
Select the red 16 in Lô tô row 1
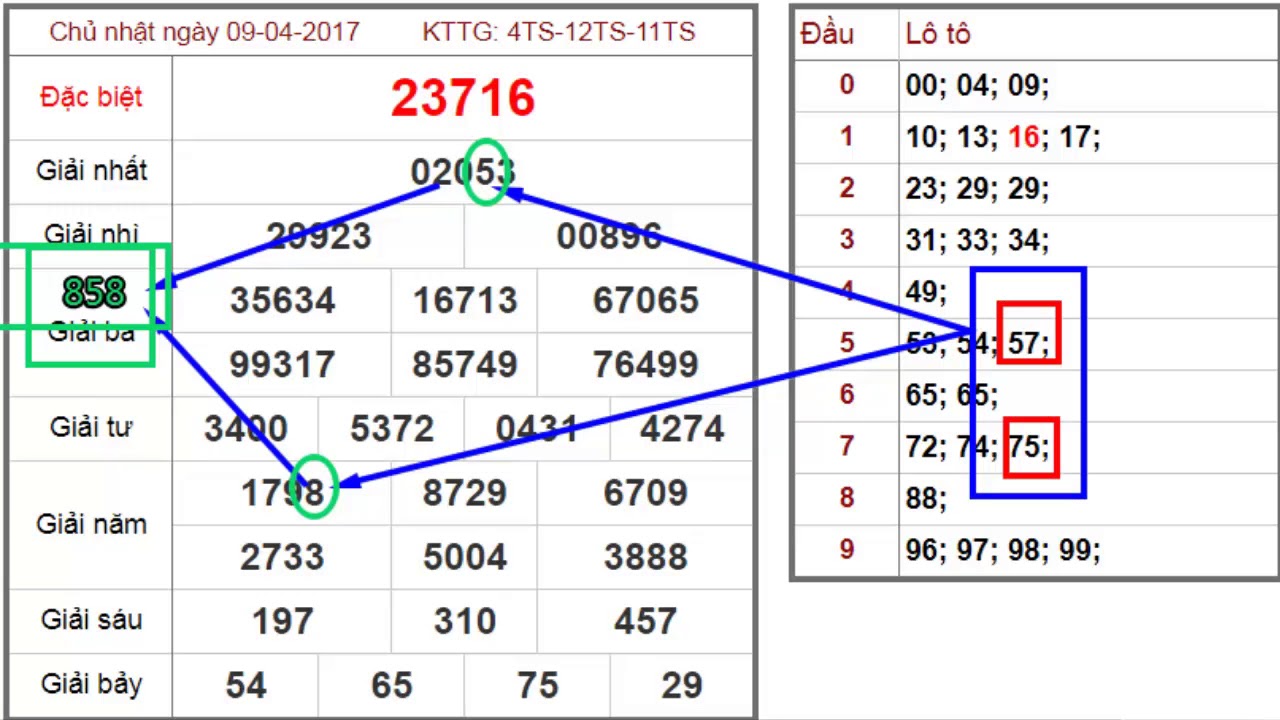click(1023, 137)
